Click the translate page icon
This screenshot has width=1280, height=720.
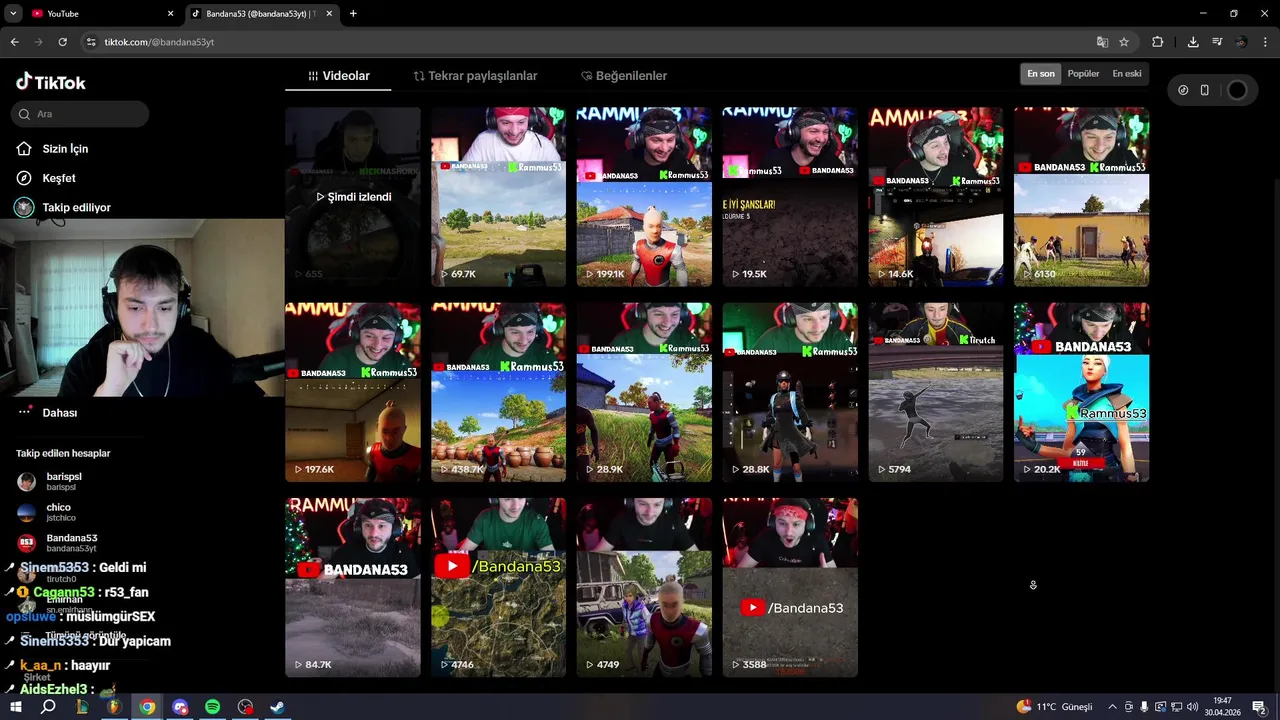[1102, 42]
